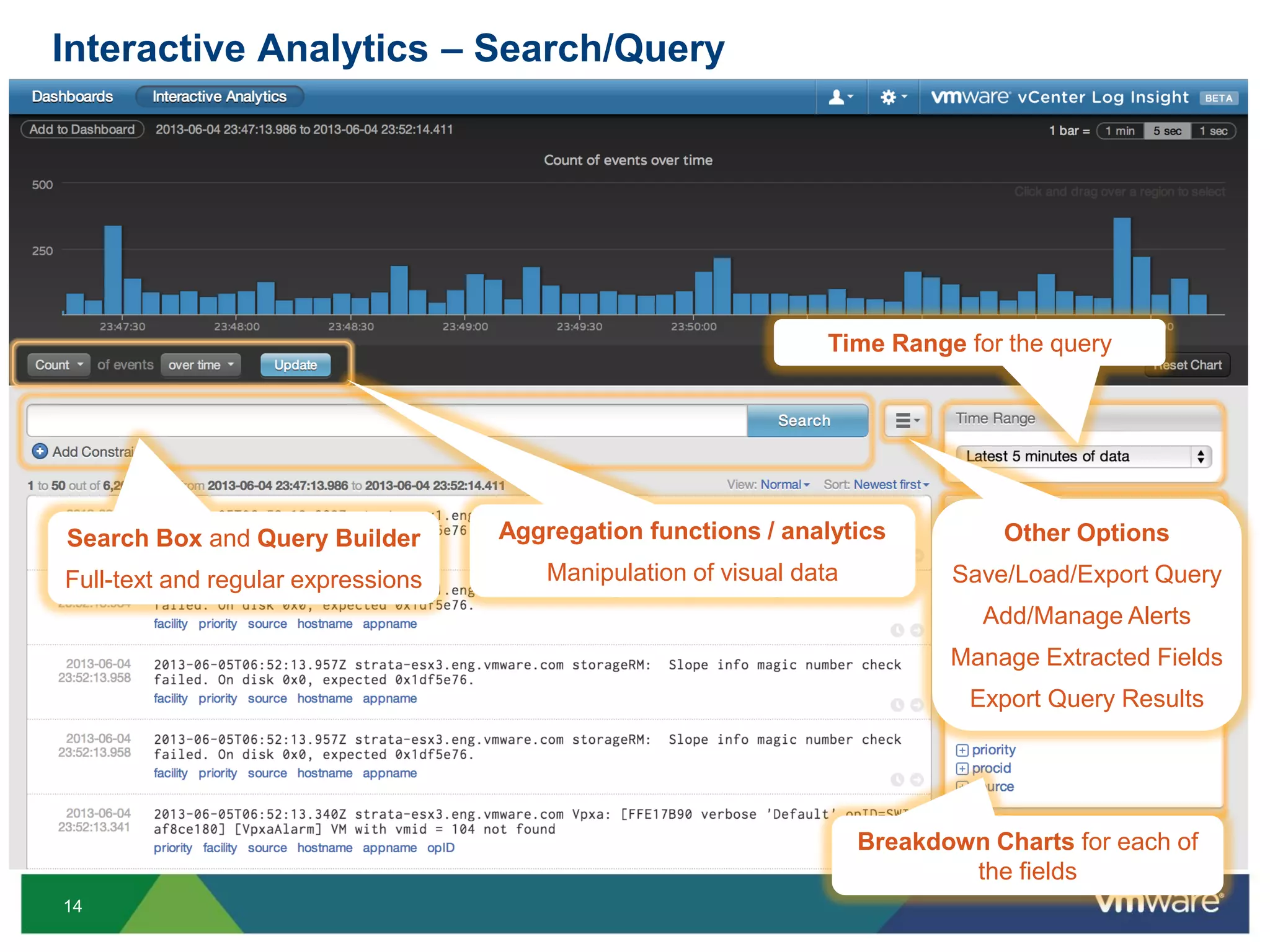This screenshot has width=1270, height=952.
Task: Click the 'Count of events over time' chart title
Action: tap(628, 160)
